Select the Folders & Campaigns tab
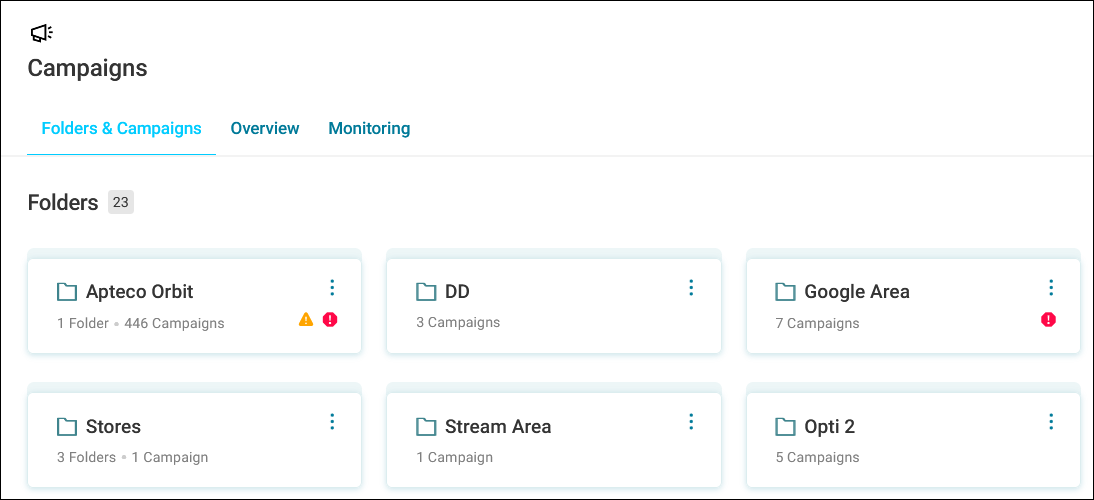The image size is (1094, 500). point(121,128)
